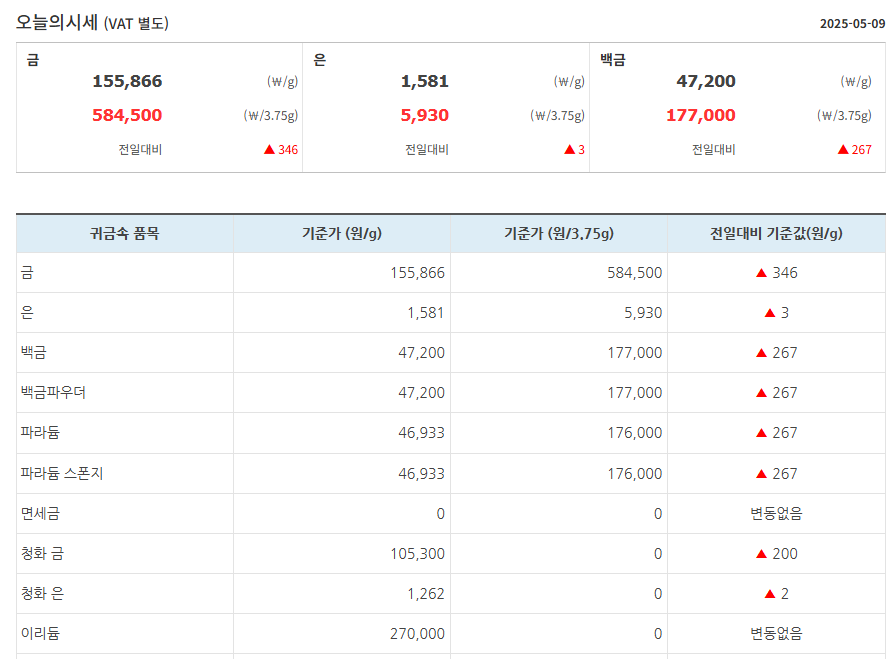Click 전일대비 label in silver card

click(x=427, y=149)
